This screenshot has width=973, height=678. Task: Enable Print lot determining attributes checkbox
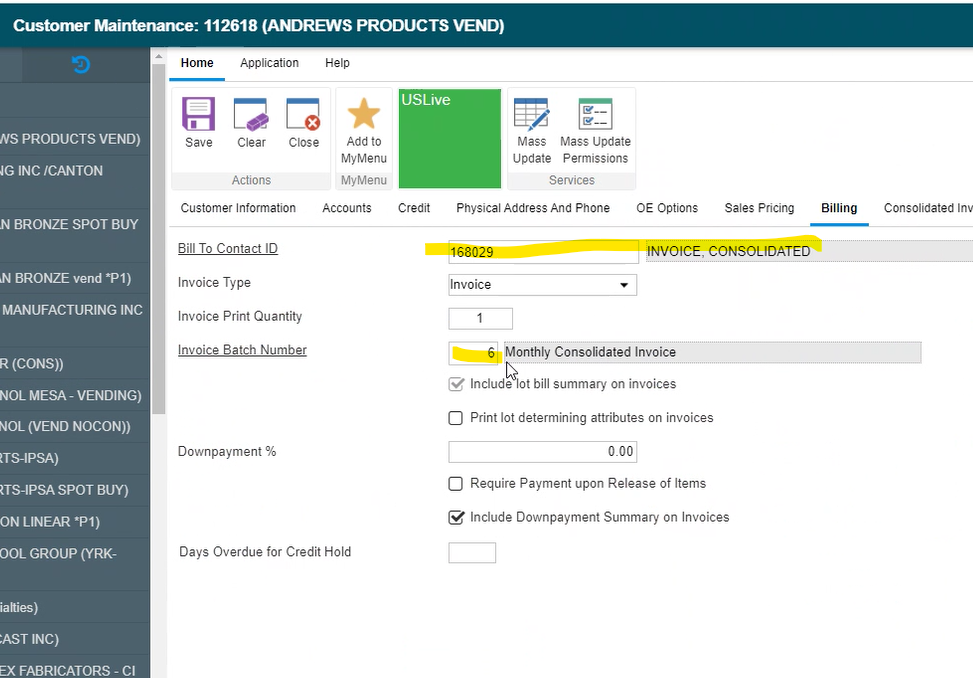[456, 418]
